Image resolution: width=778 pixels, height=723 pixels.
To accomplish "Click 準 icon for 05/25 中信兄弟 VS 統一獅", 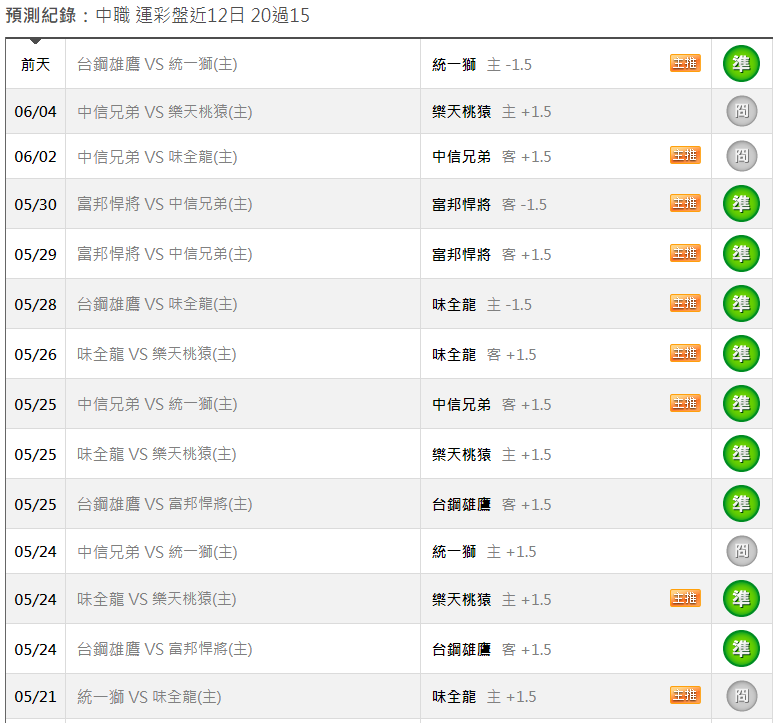I will [x=741, y=403].
